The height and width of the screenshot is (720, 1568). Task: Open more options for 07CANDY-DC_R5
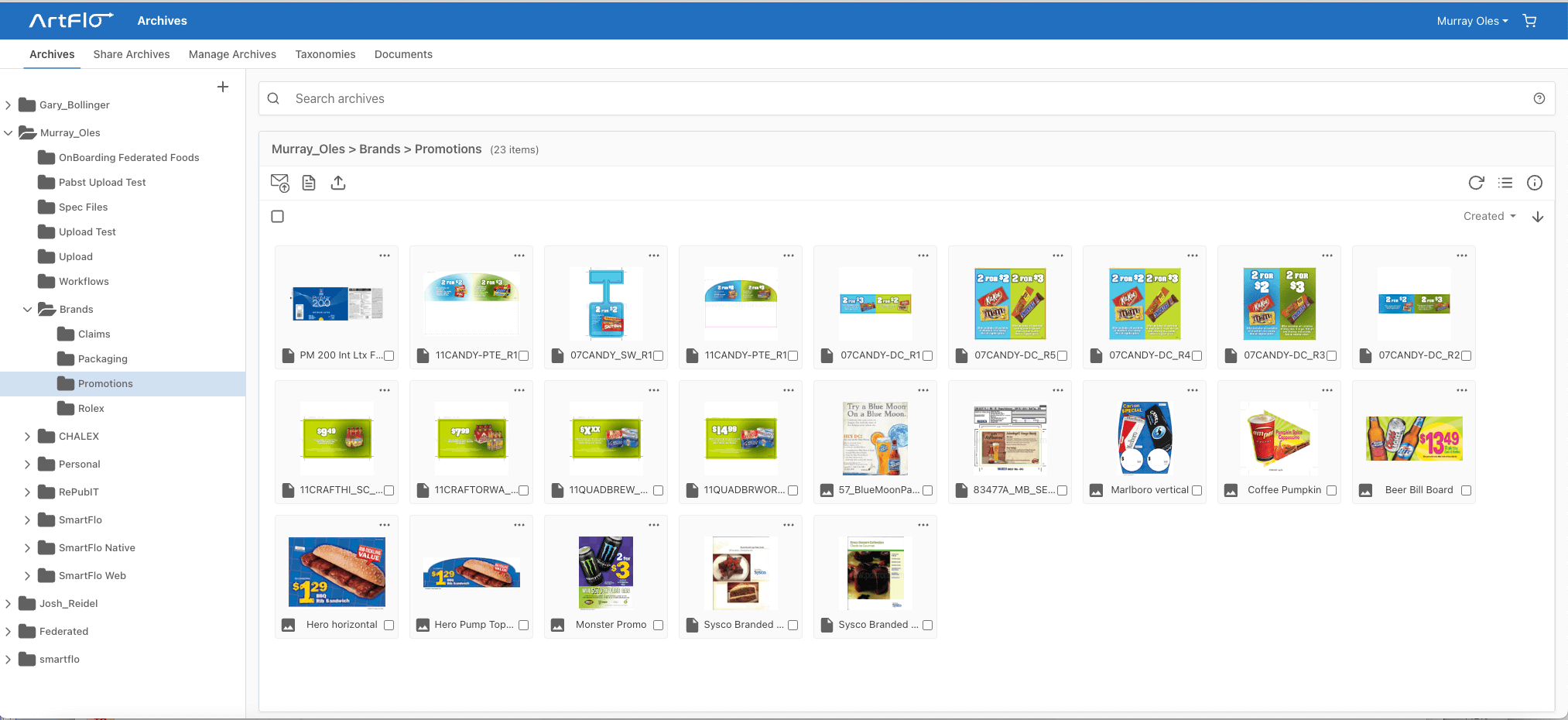1058,255
